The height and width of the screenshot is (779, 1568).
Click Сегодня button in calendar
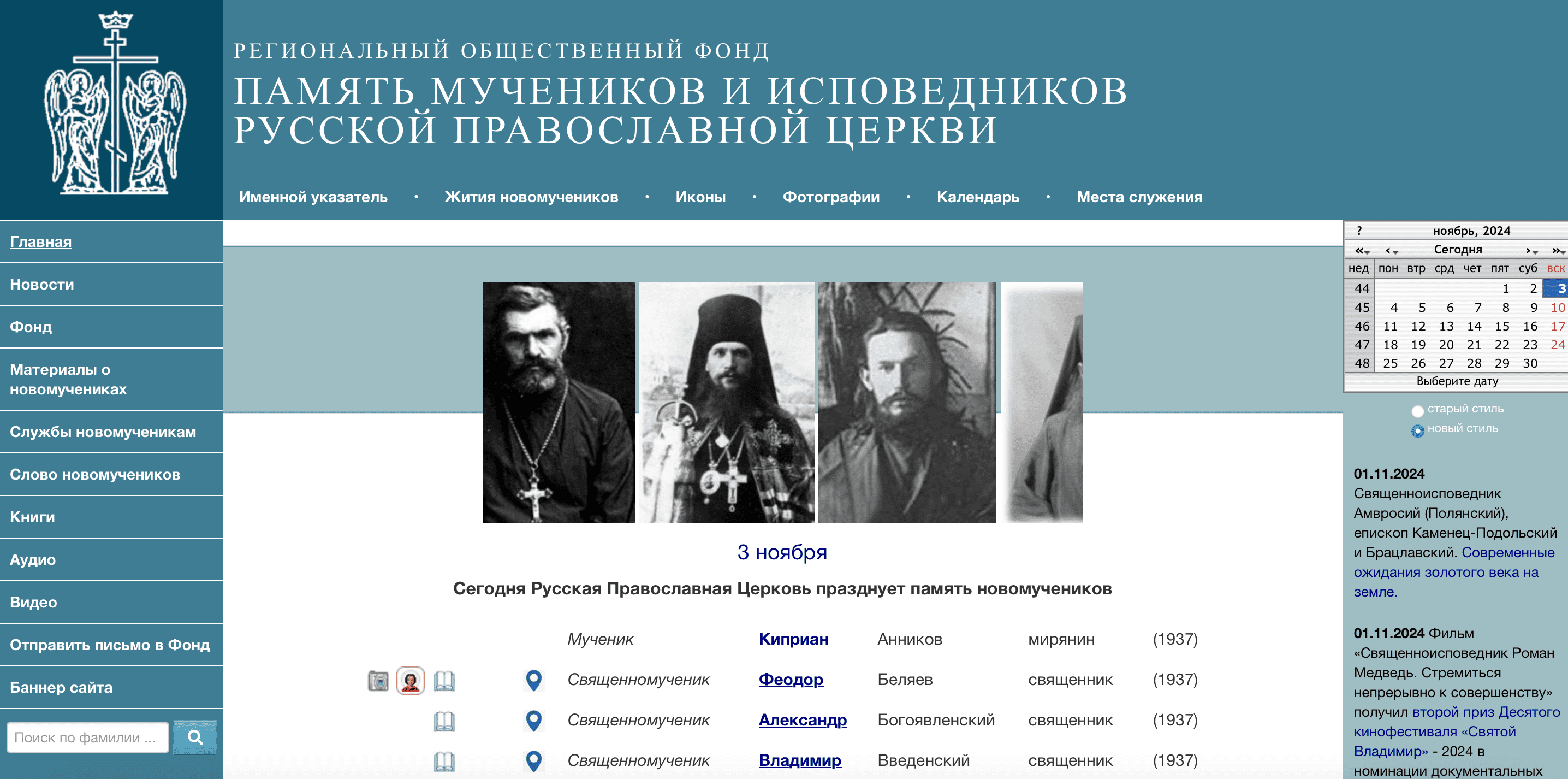[1457, 250]
